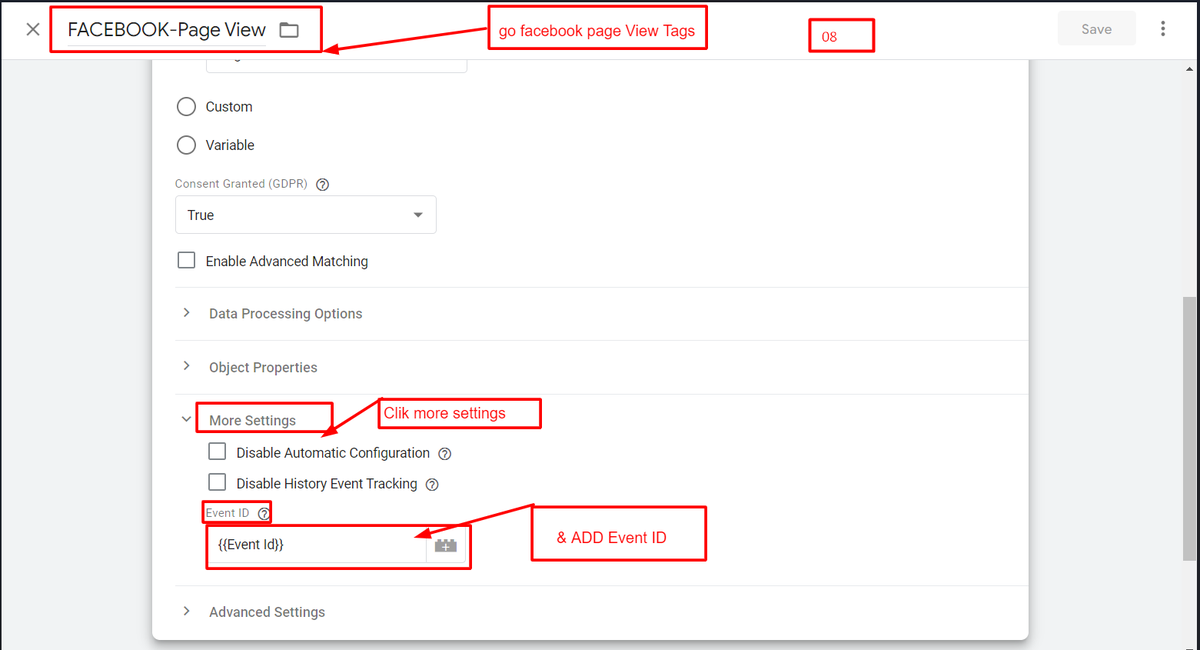Check Disable Automatic Configuration
The height and width of the screenshot is (650, 1200).
(217, 452)
